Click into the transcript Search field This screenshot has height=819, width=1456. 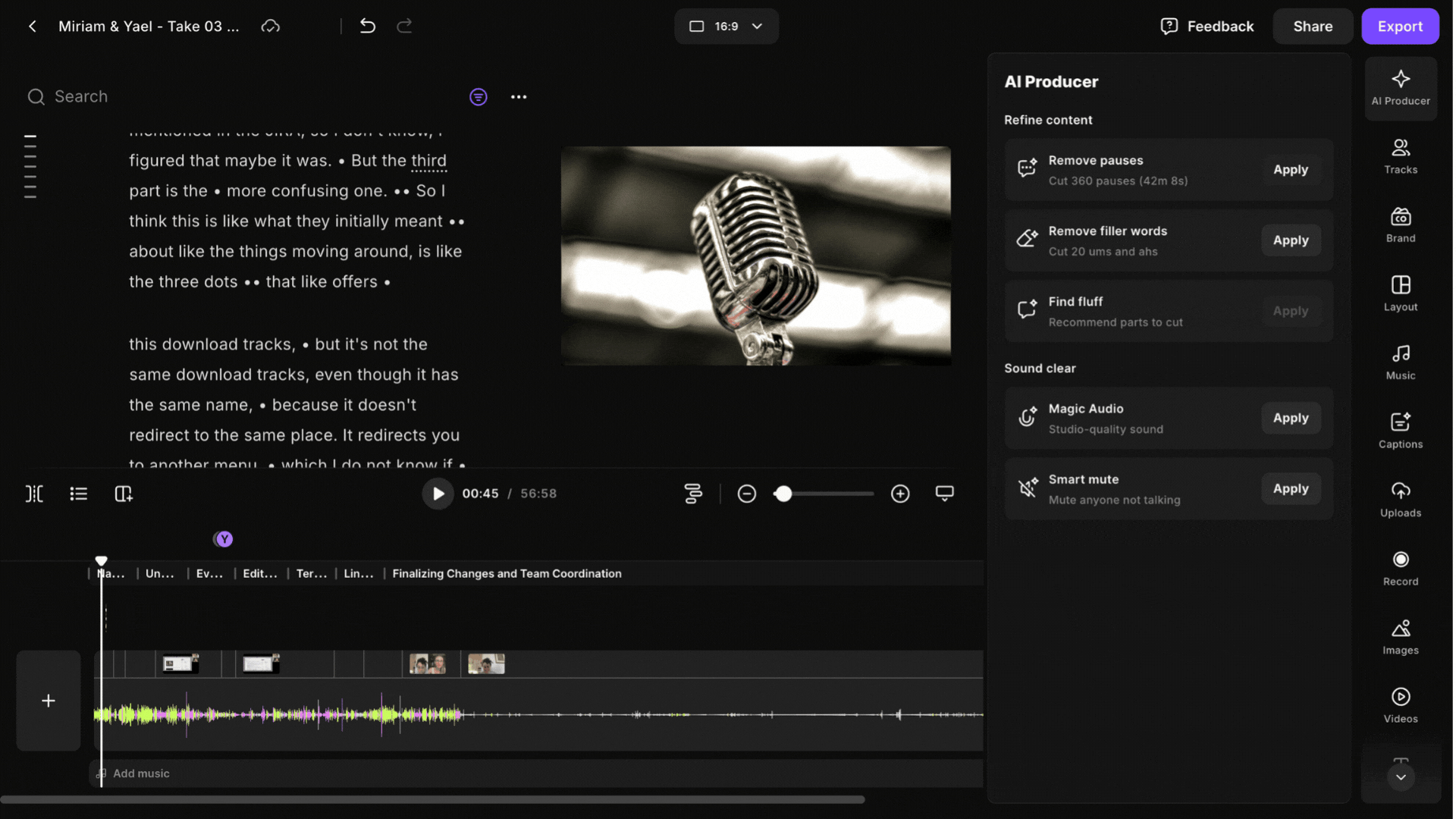click(243, 97)
